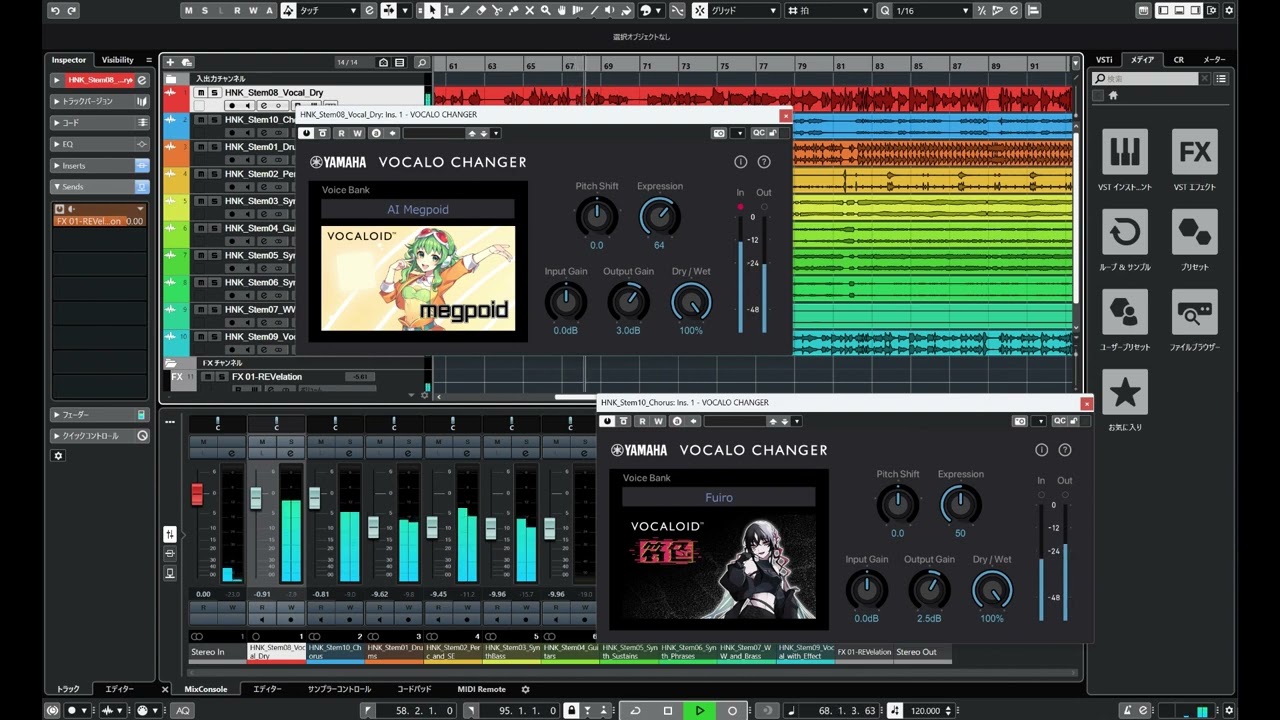This screenshot has height=720, width=1280.
Task: Switch to Visibility tab
Action: (x=118, y=60)
